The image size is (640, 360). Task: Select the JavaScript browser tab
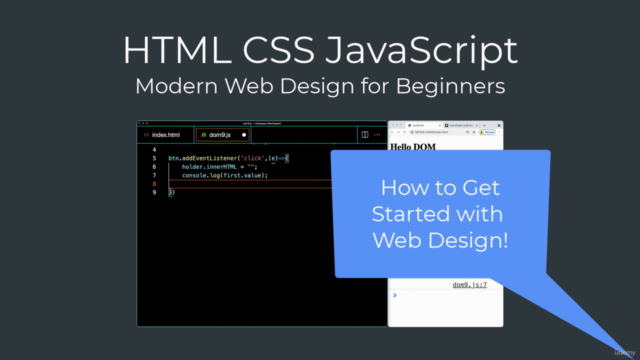[424, 125]
